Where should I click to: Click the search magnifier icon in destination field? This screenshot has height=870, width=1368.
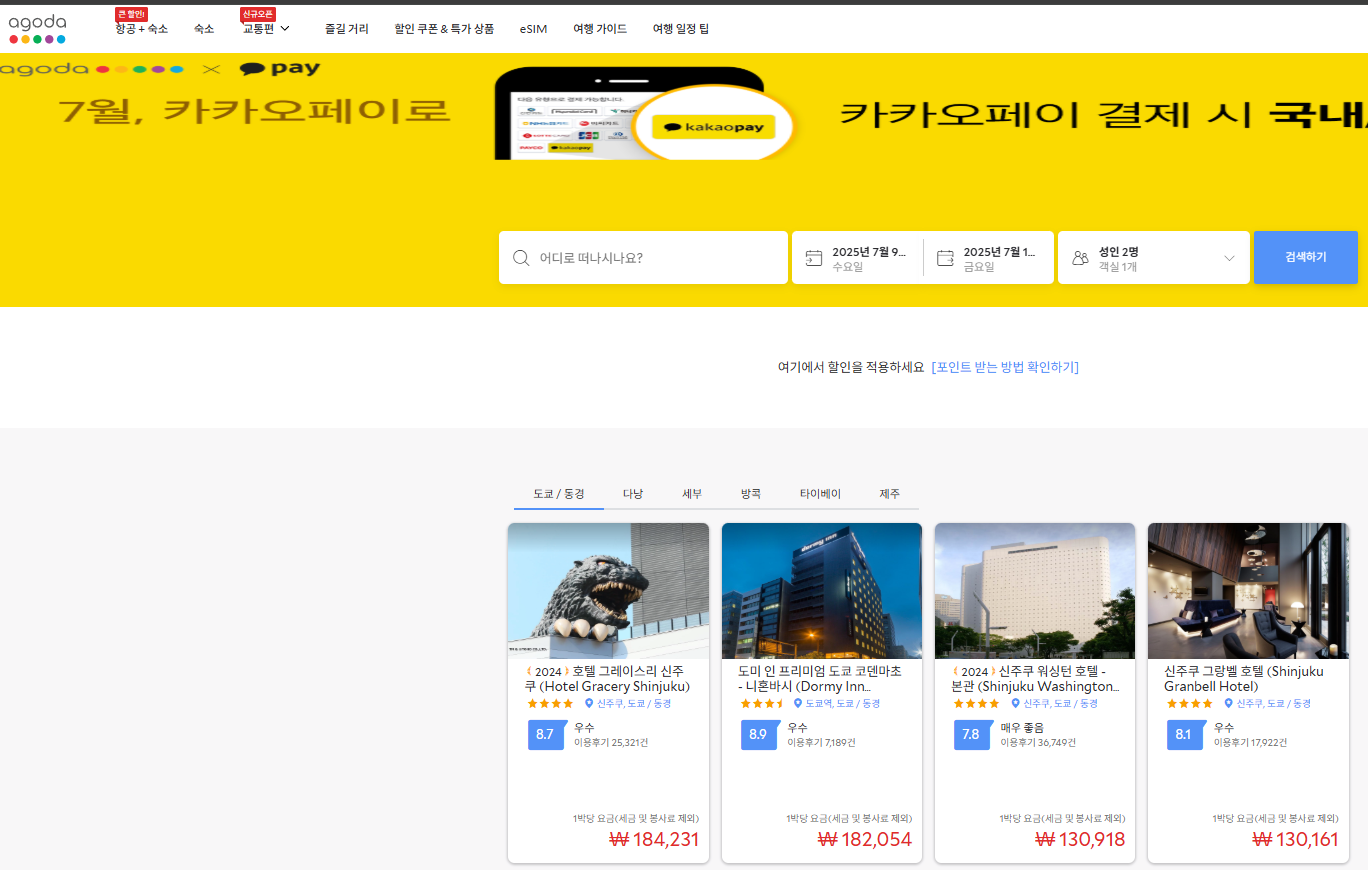click(521, 258)
